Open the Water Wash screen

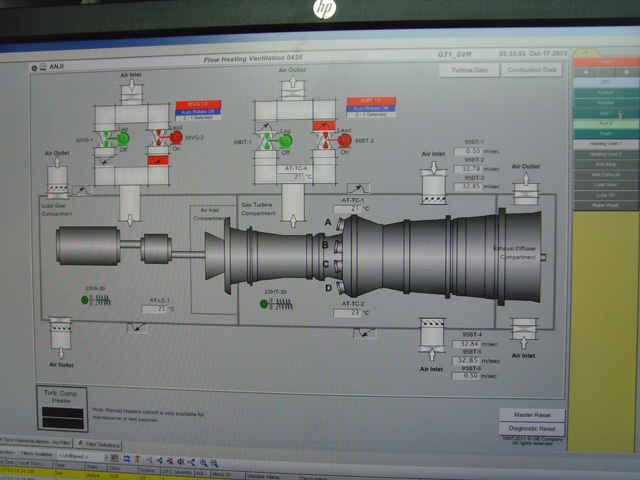coord(606,205)
